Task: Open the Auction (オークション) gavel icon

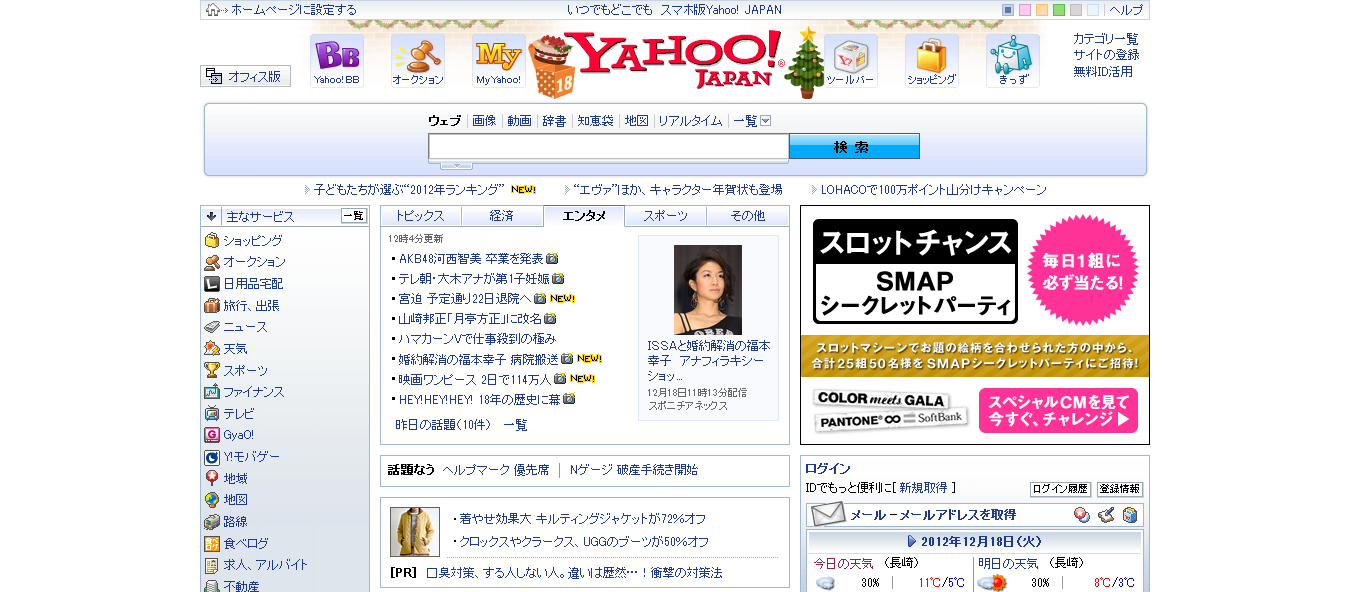Action: (x=418, y=61)
